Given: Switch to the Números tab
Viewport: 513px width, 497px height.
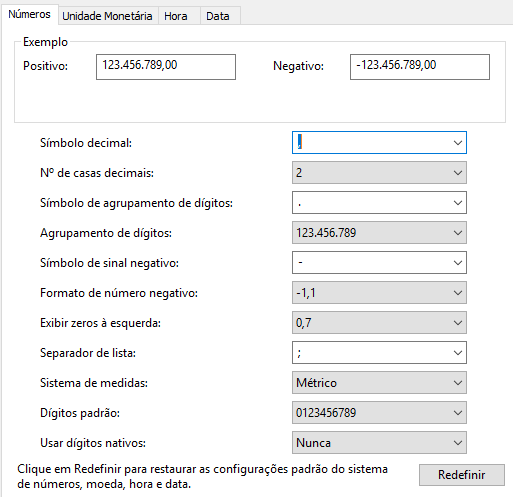Looking at the screenshot, I should point(29,14).
